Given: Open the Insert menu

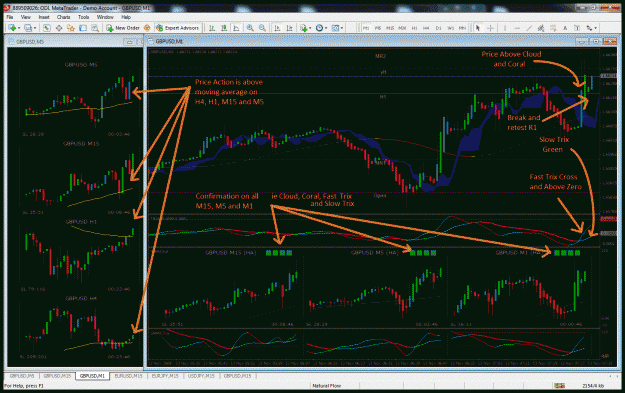Looking at the screenshot, I should [44, 17].
